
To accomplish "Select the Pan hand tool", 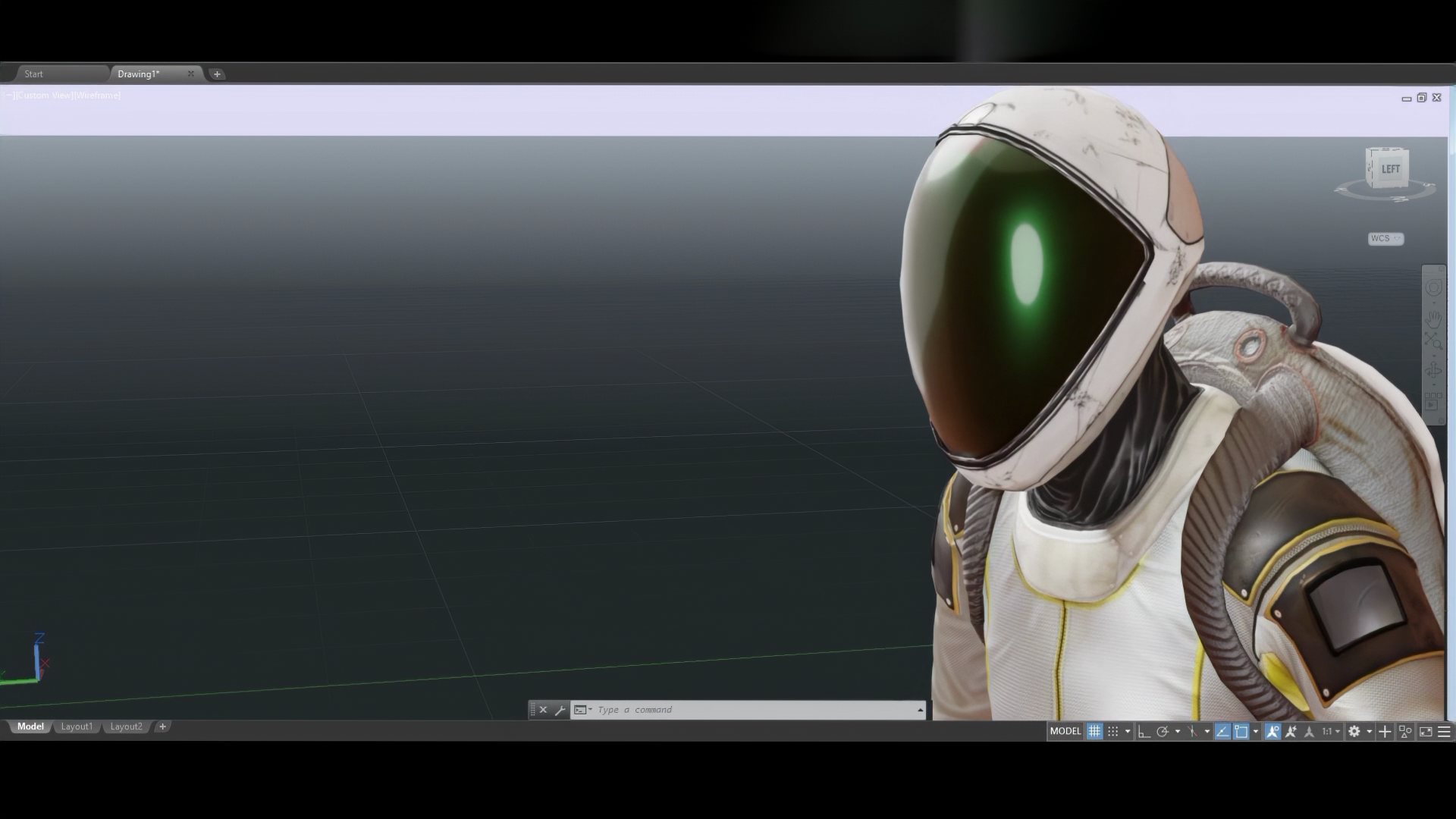I will pyautogui.click(x=1433, y=319).
